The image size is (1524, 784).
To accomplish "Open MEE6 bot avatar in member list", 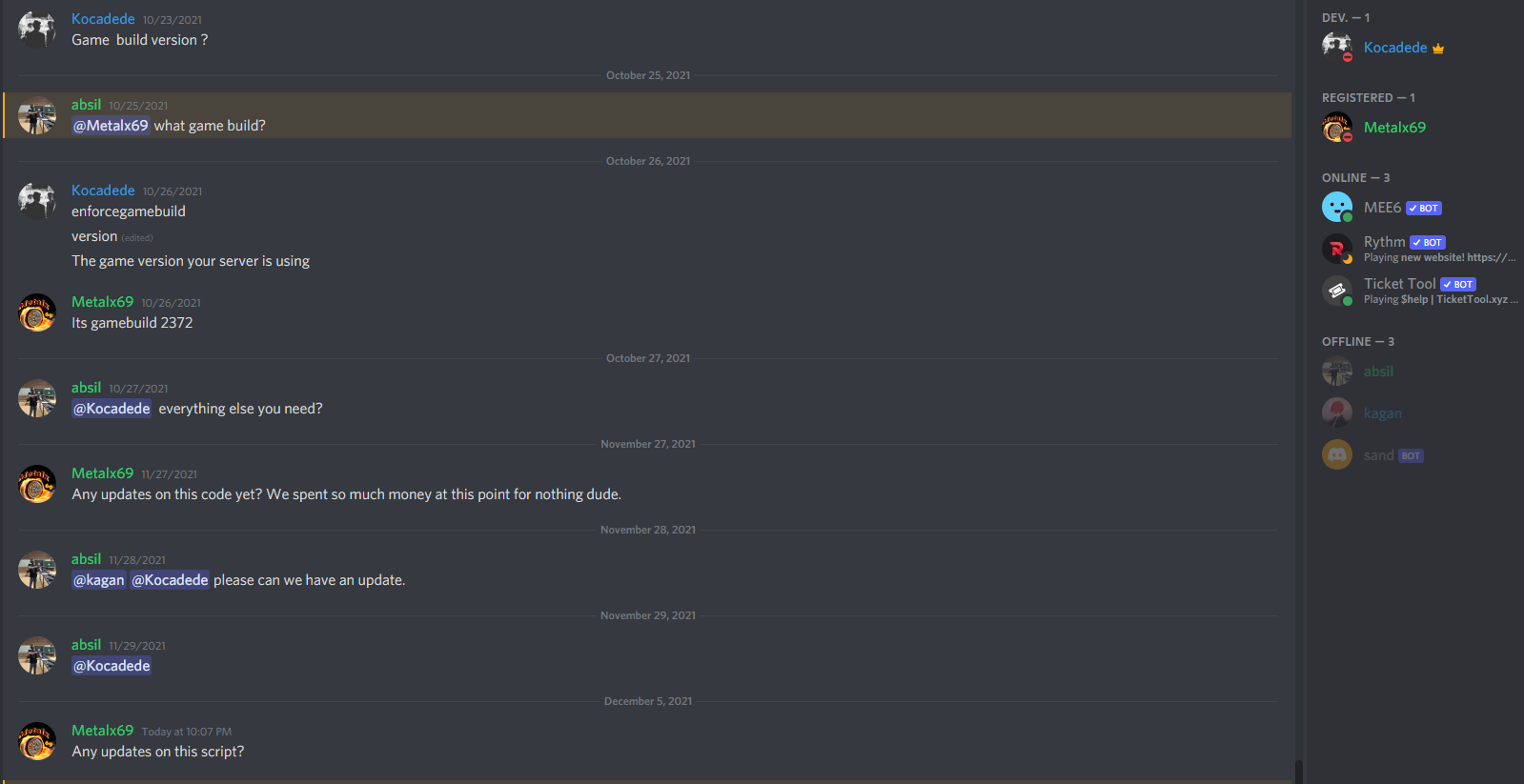I will (1337, 207).
